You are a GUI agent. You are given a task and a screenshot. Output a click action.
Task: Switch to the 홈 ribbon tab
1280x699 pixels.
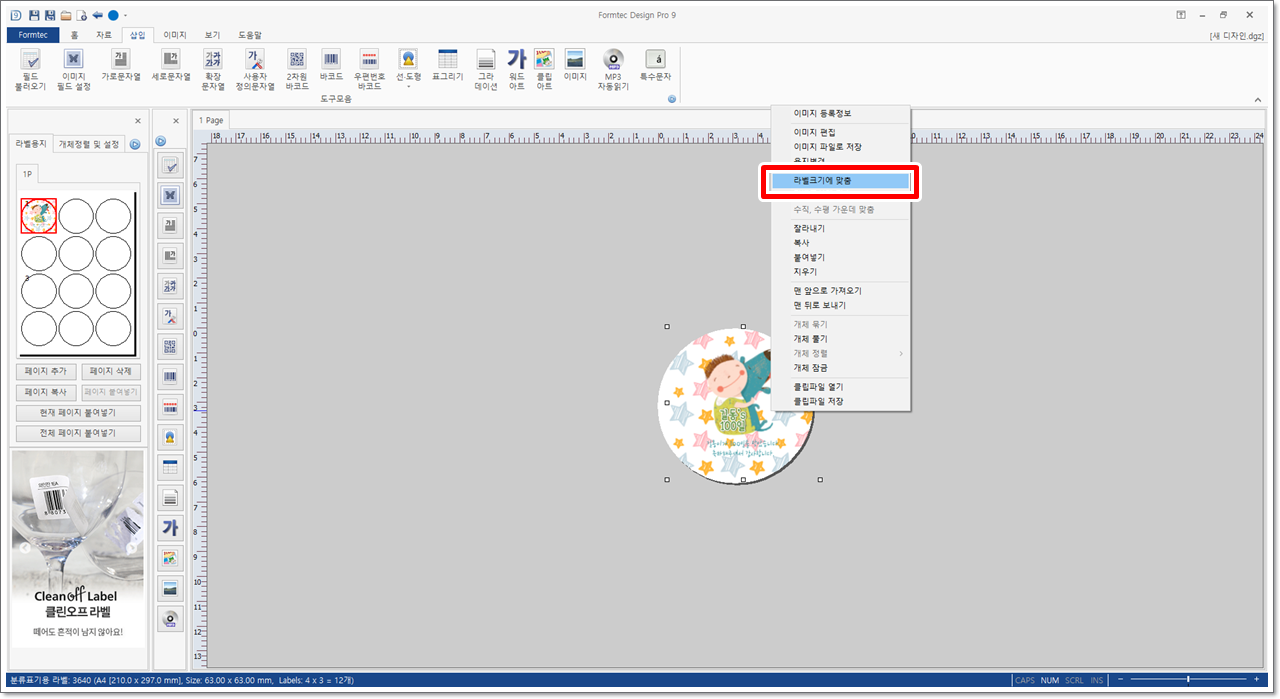74,34
